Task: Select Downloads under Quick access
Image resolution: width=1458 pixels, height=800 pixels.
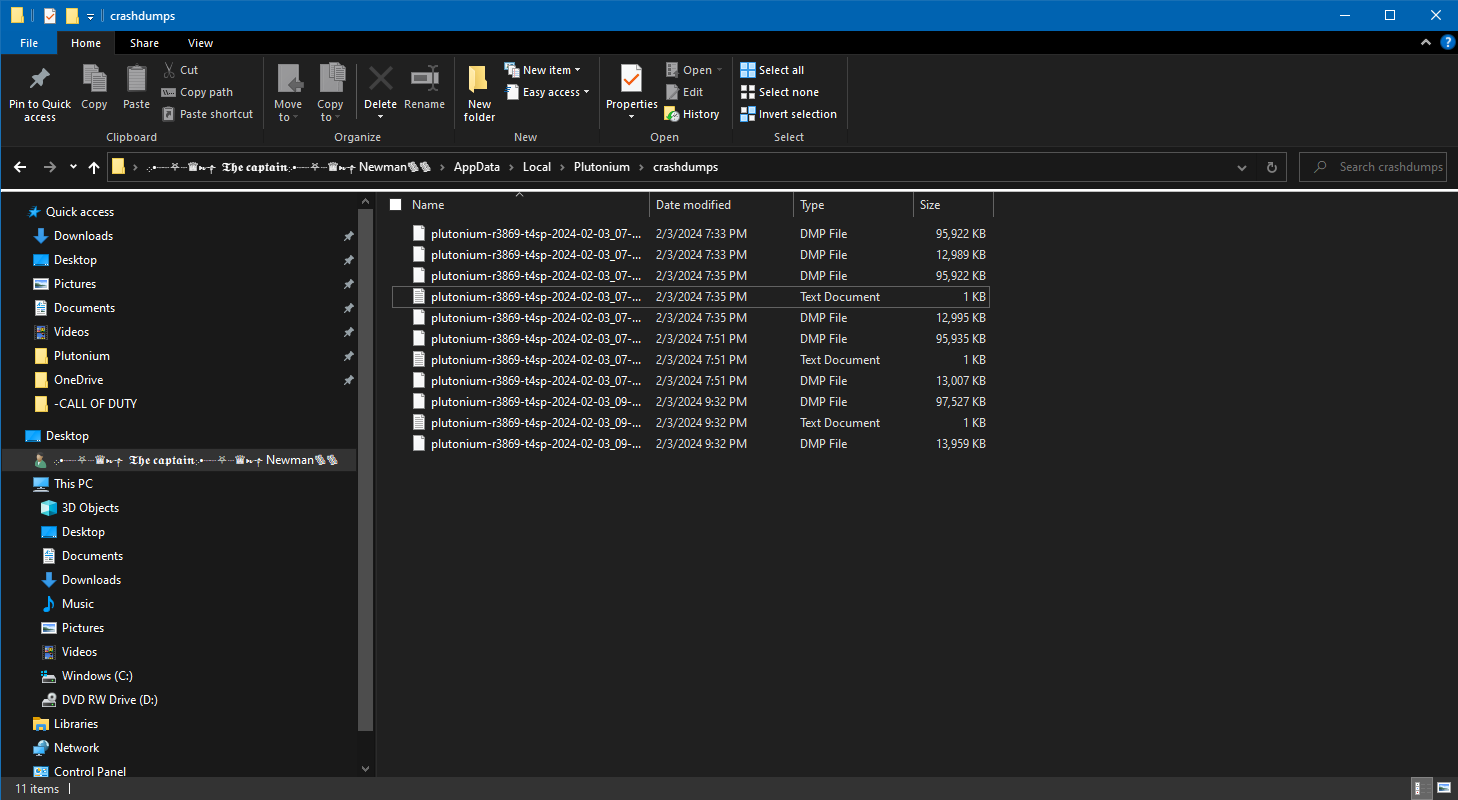Action: (83, 236)
